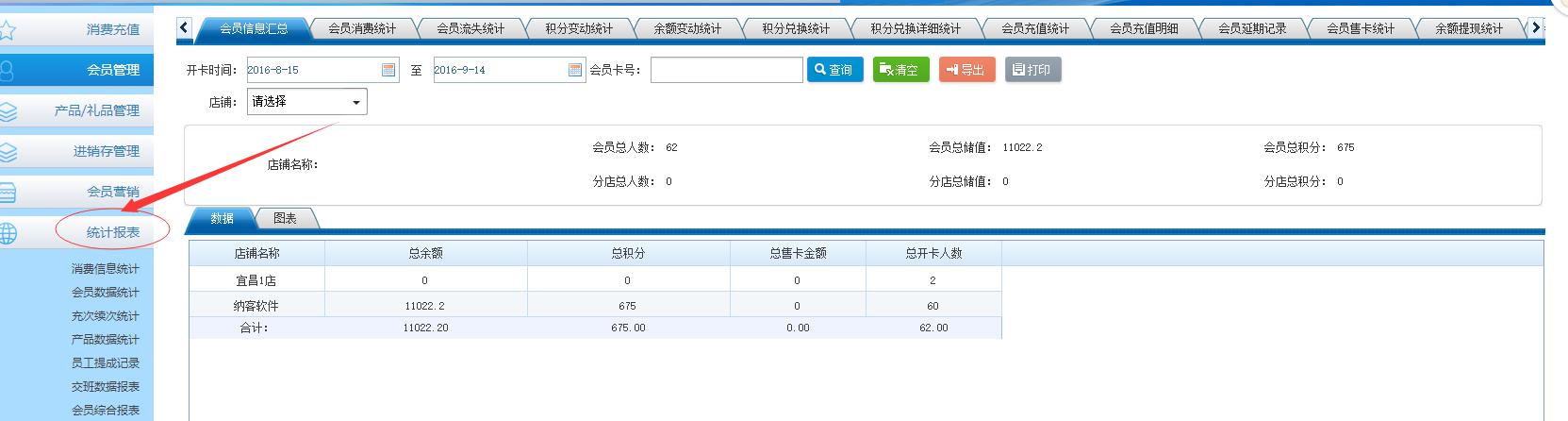1568x421 pixels.
Task: Type in the 会员卡号 input field
Action: coord(726,70)
